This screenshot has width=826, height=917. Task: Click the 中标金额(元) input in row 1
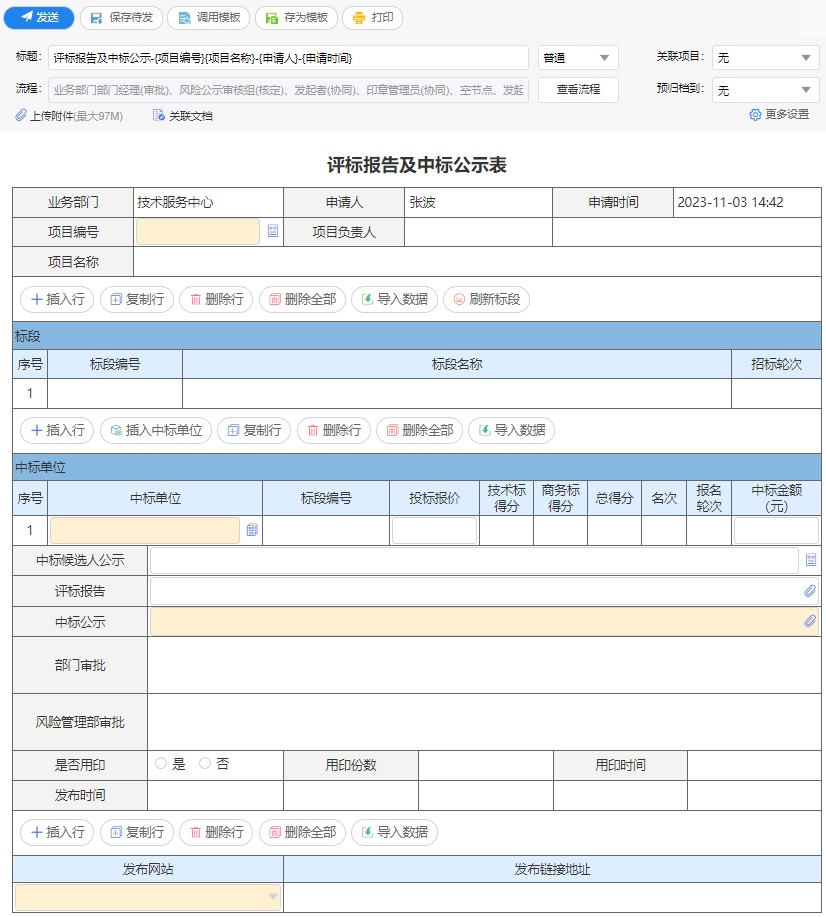click(x=776, y=530)
